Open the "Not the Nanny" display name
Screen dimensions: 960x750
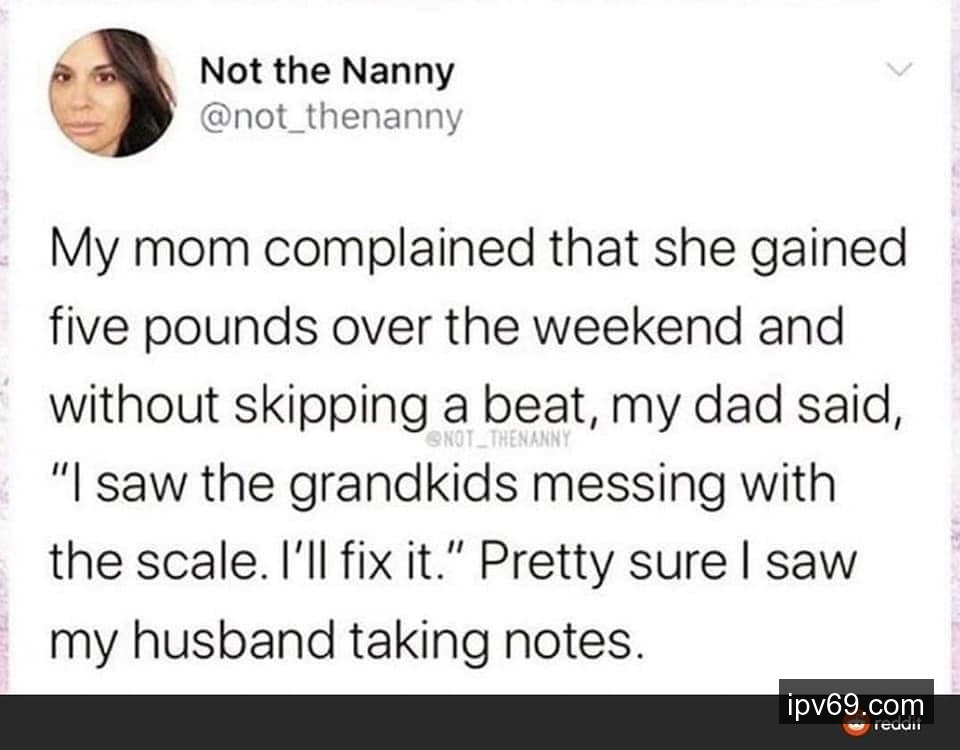coord(327,71)
